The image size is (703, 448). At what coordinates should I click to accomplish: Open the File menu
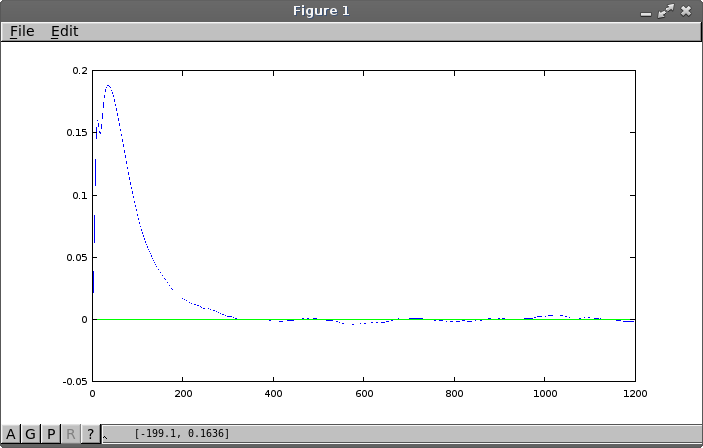coord(22,31)
